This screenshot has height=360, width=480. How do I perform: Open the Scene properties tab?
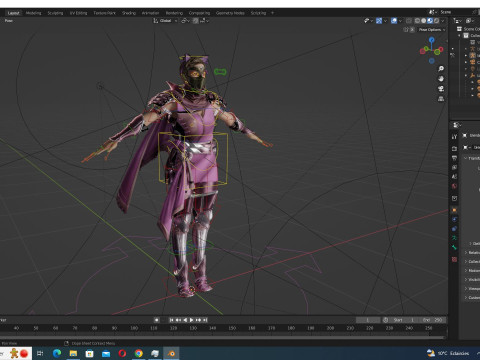click(454, 177)
